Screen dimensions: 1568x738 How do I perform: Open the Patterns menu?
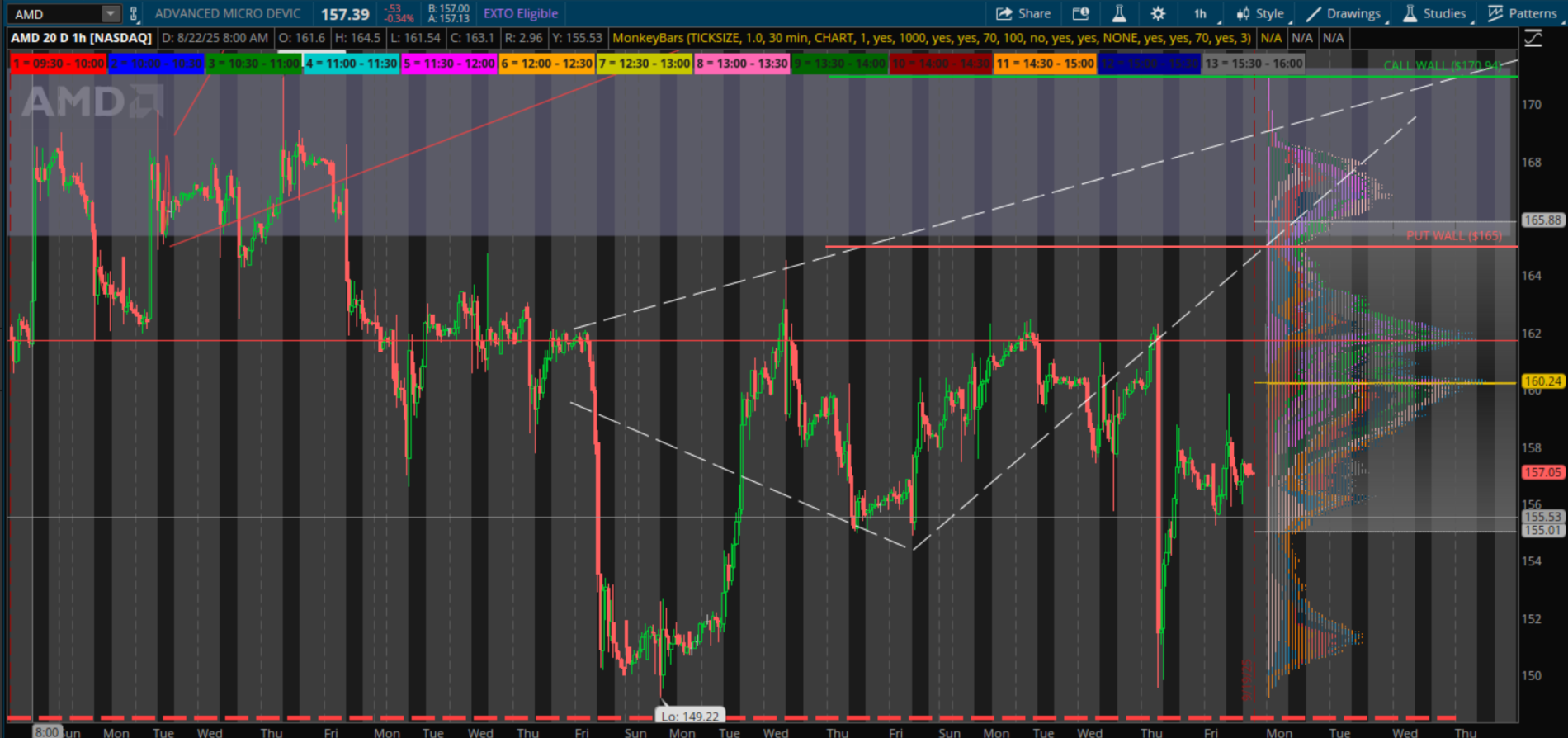point(1523,13)
